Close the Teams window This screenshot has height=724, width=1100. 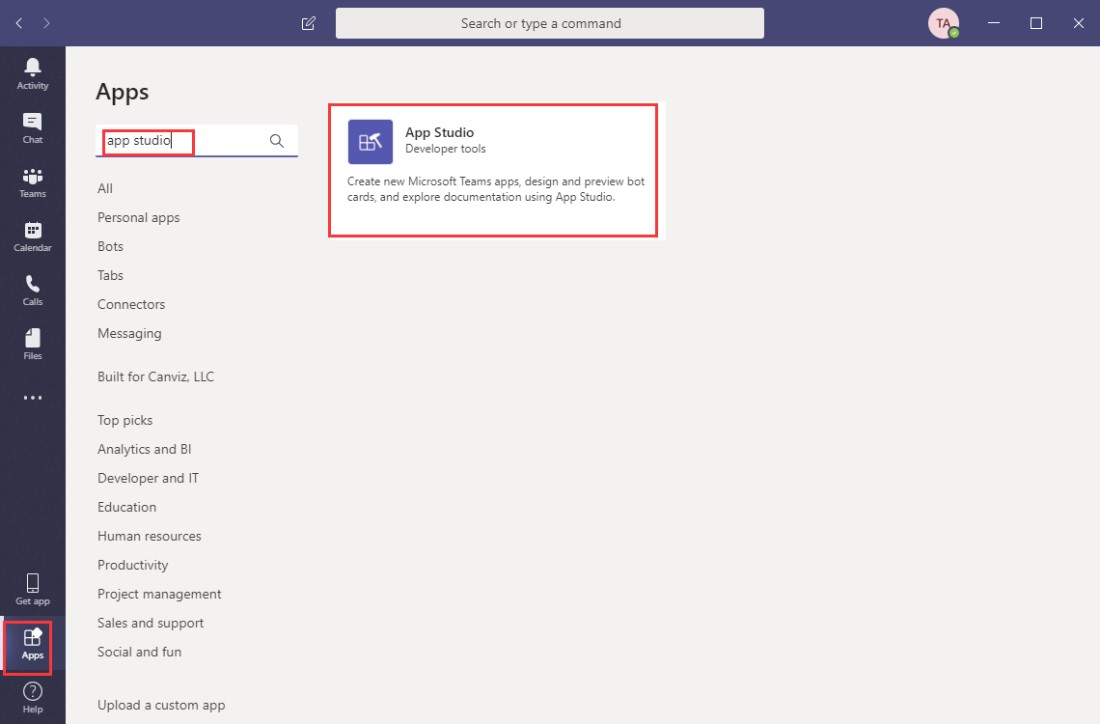1078,23
